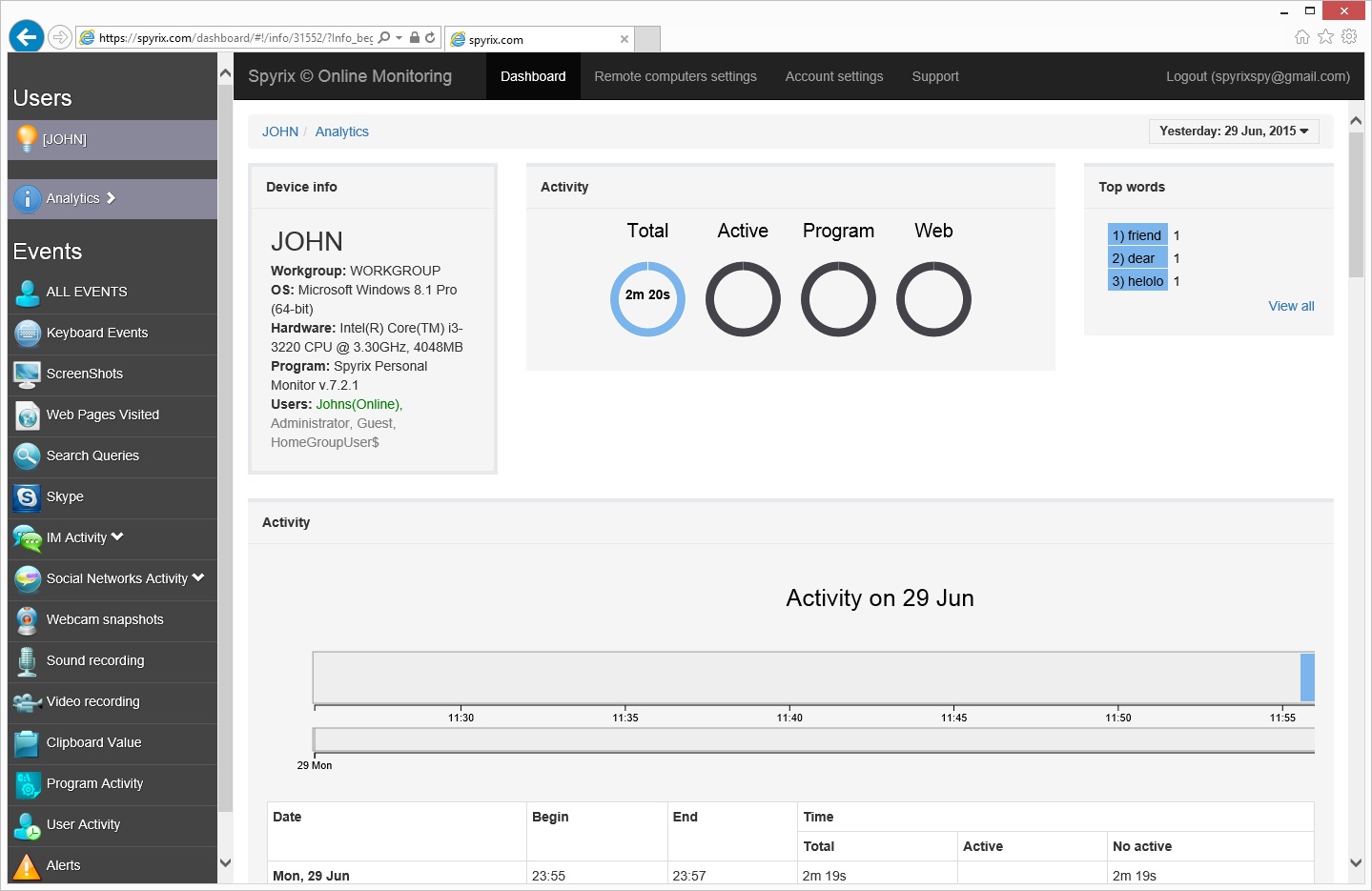Screen dimensions: 1372x891
Task: Expand IM Activity chevron
Action: [117, 537]
